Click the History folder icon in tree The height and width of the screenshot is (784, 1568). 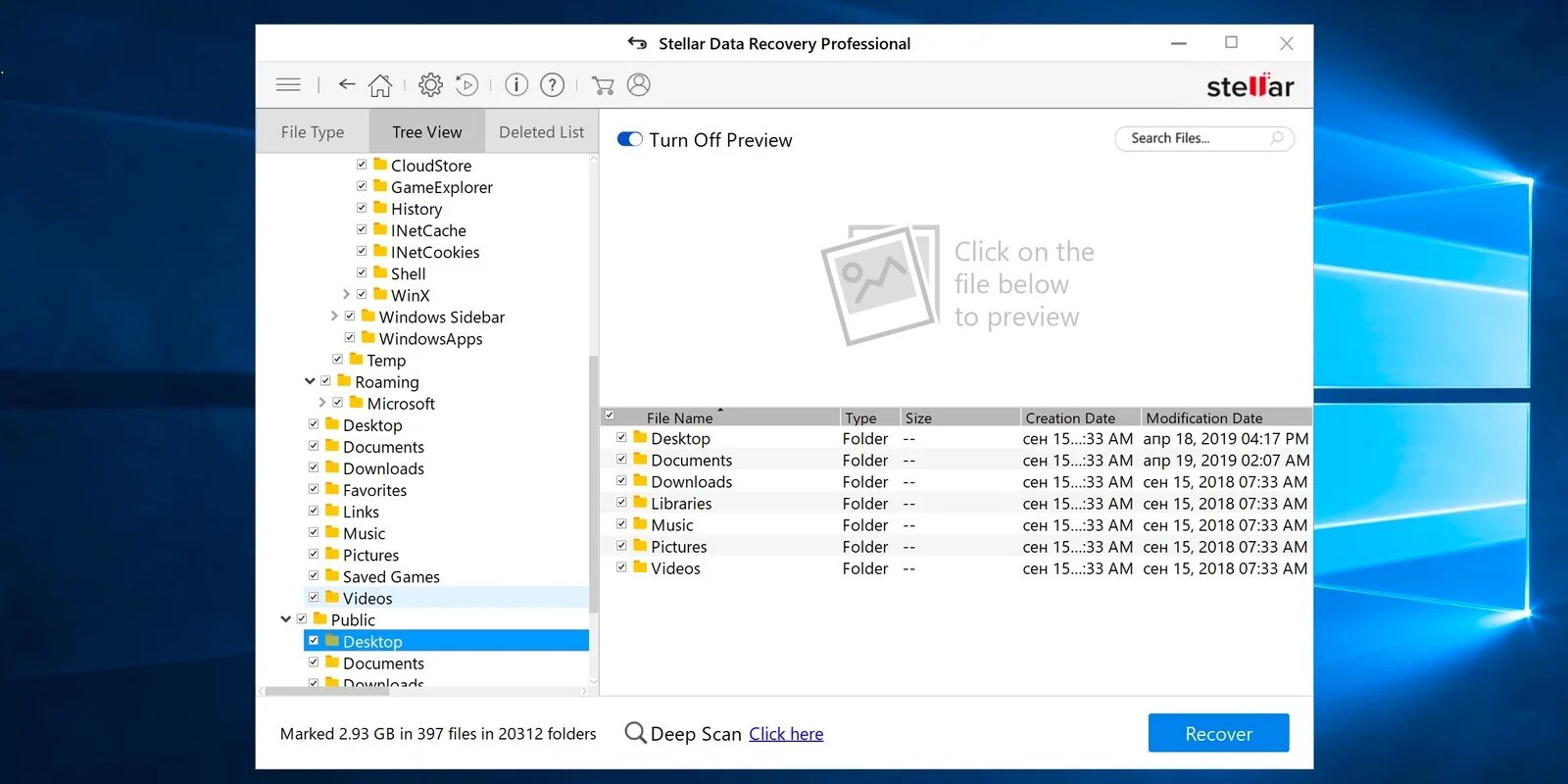(380, 208)
